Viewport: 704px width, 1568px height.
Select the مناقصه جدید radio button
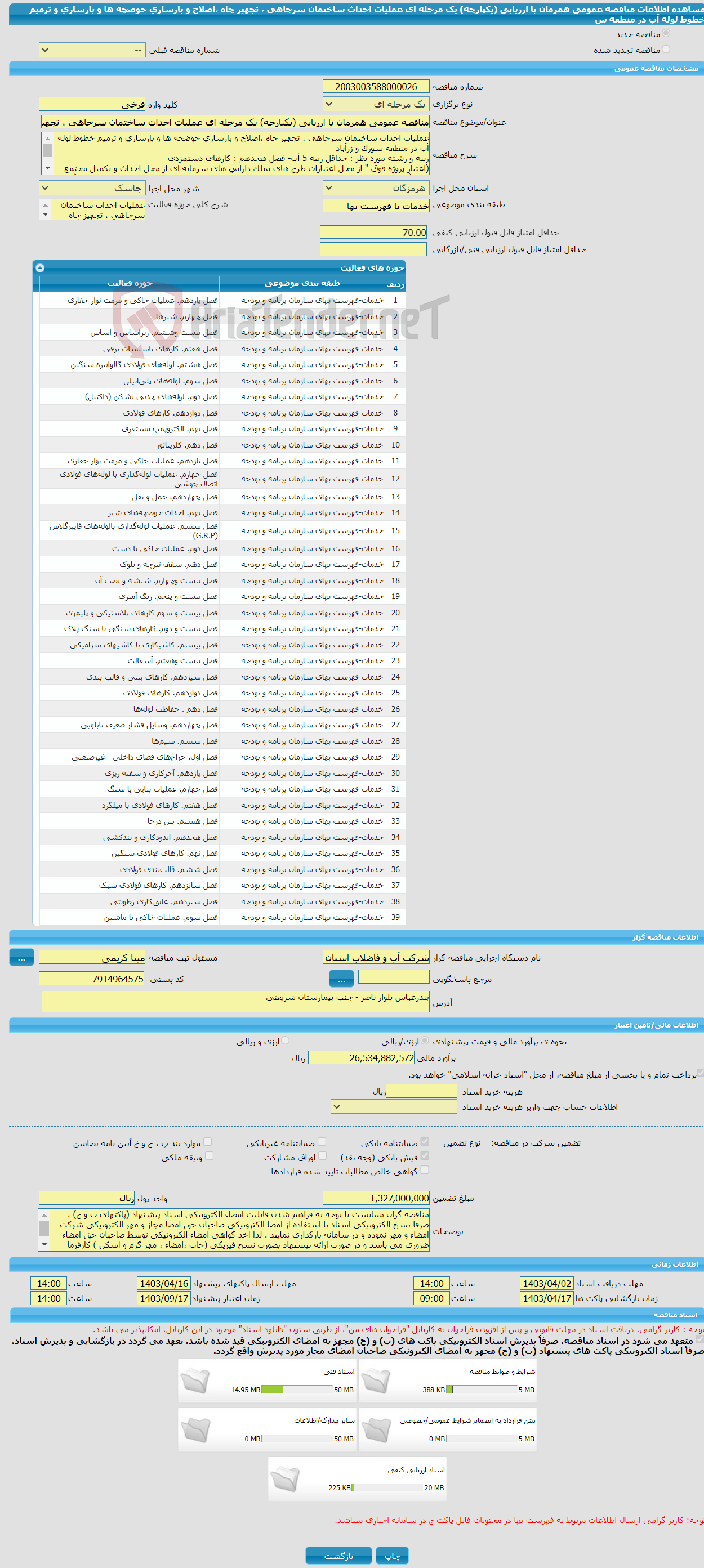[666, 33]
